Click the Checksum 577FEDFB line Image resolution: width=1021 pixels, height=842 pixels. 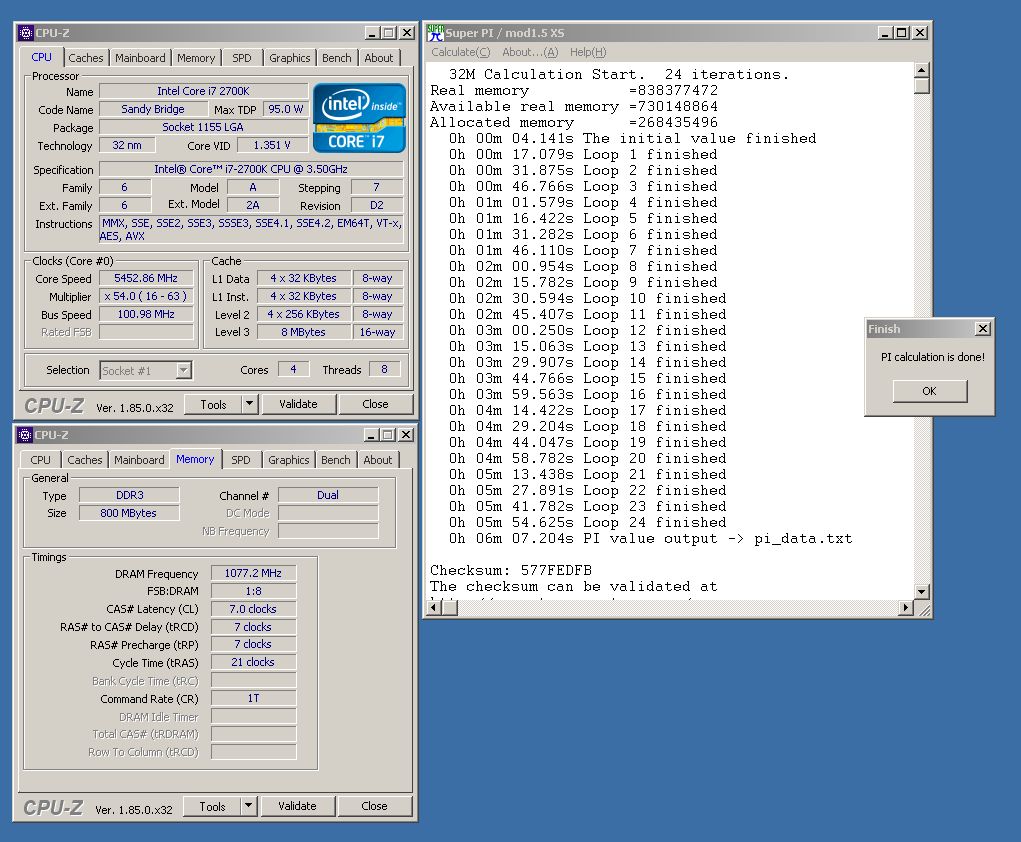coord(510,570)
